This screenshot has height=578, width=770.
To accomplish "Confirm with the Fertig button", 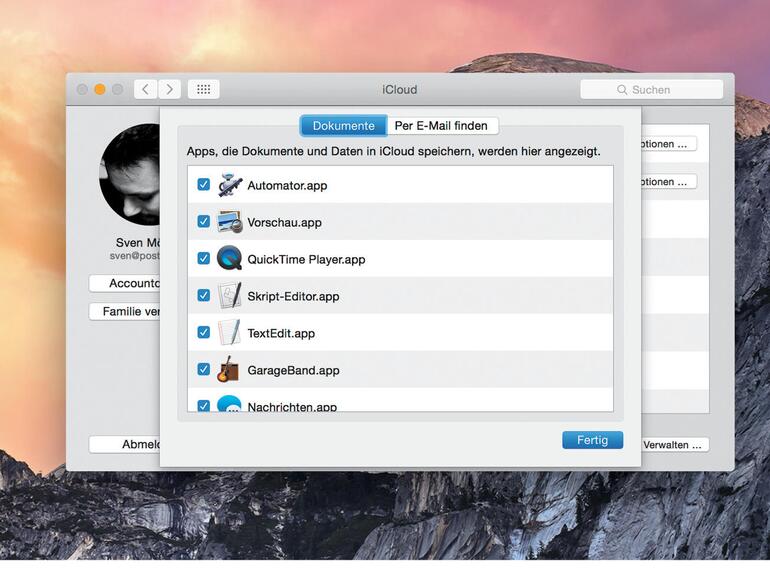I will (592, 440).
